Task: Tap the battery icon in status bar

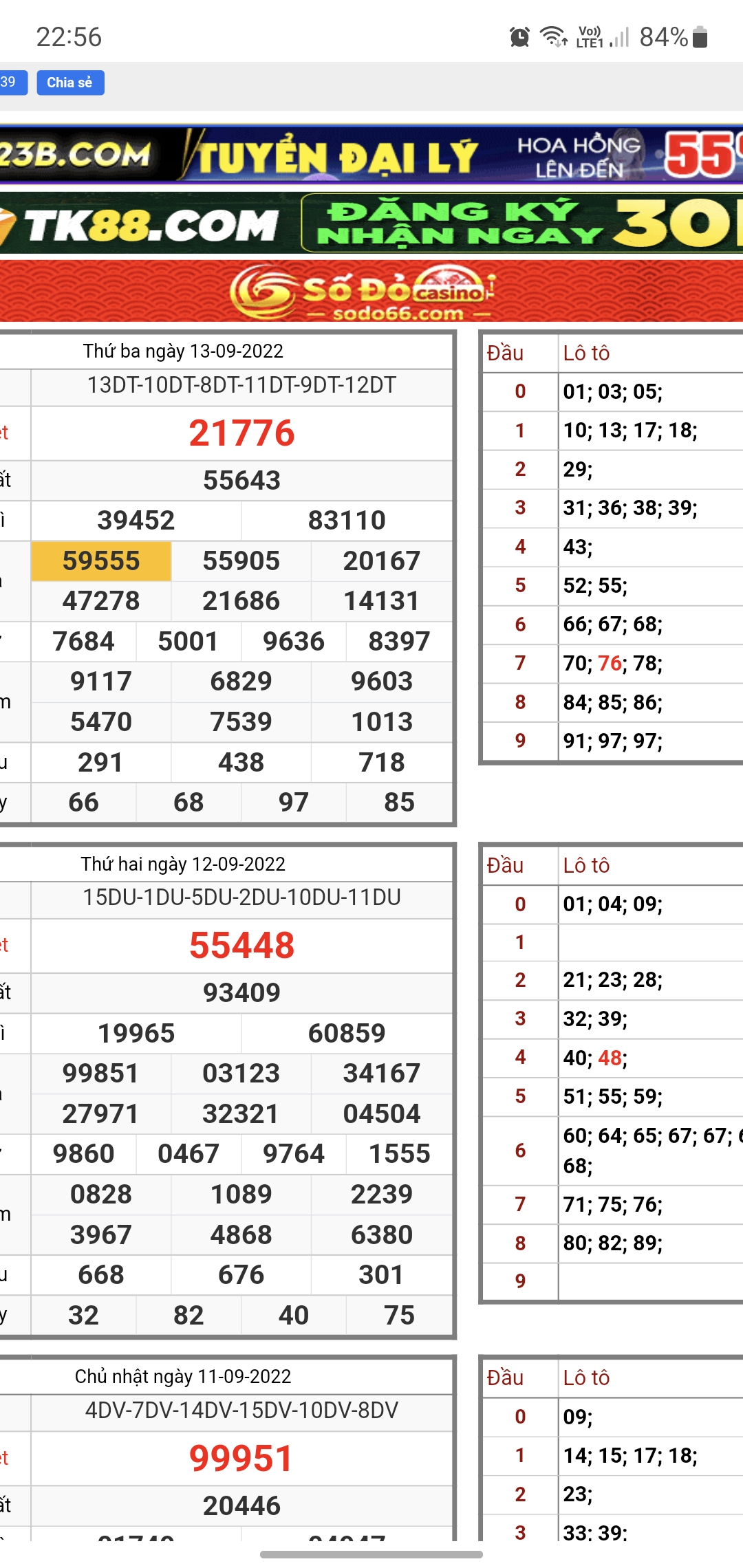Action: click(700, 37)
